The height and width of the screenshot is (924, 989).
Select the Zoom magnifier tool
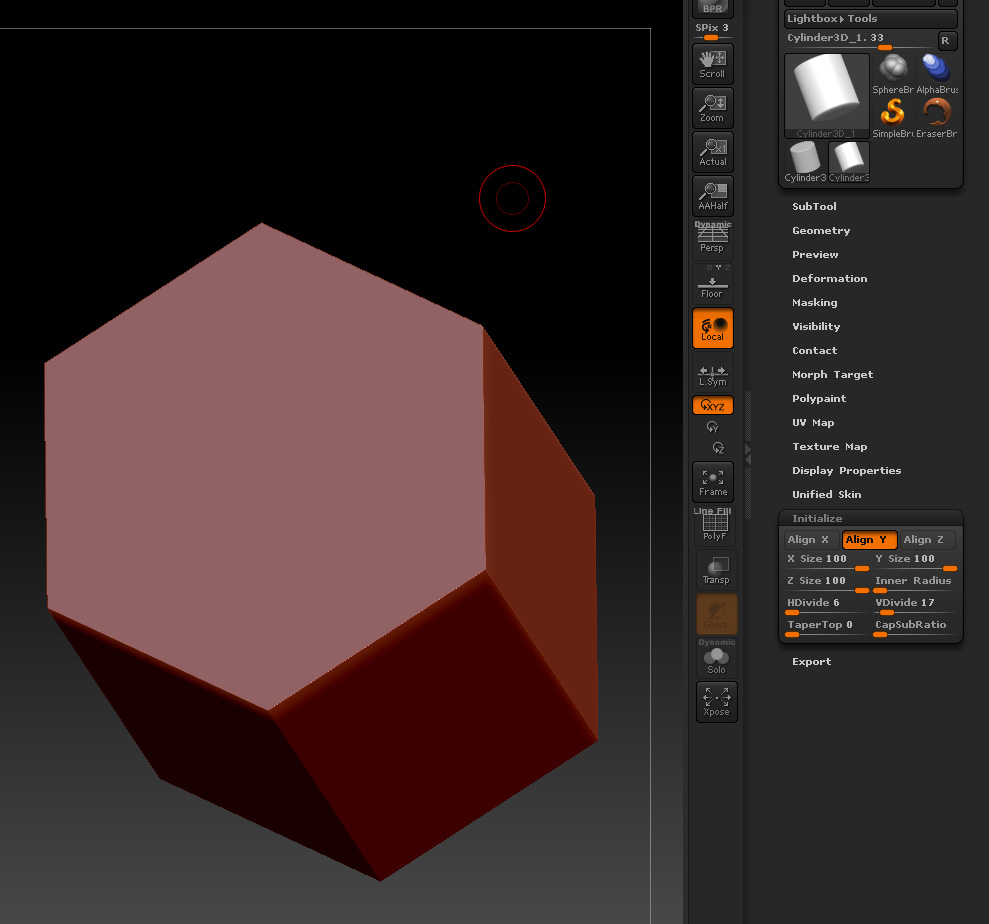point(712,107)
